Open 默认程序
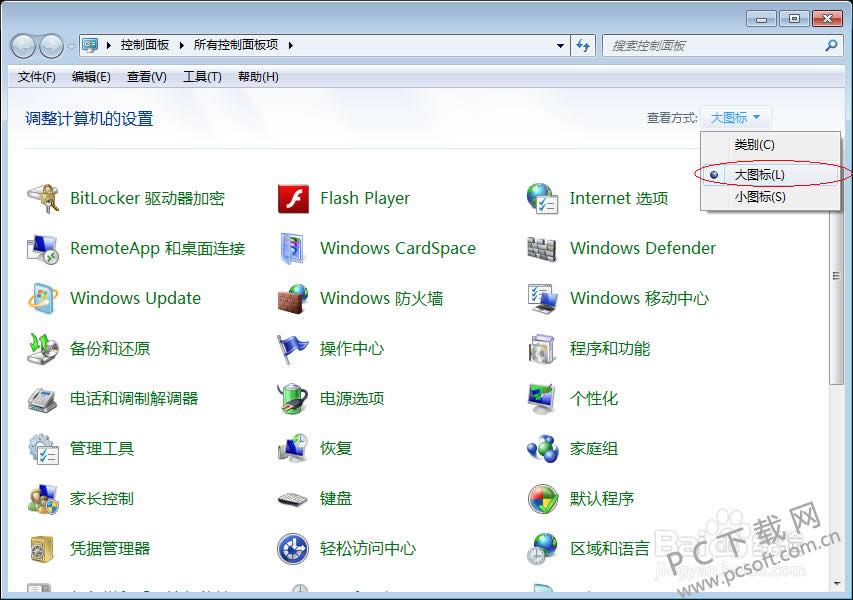 pos(603,498)
